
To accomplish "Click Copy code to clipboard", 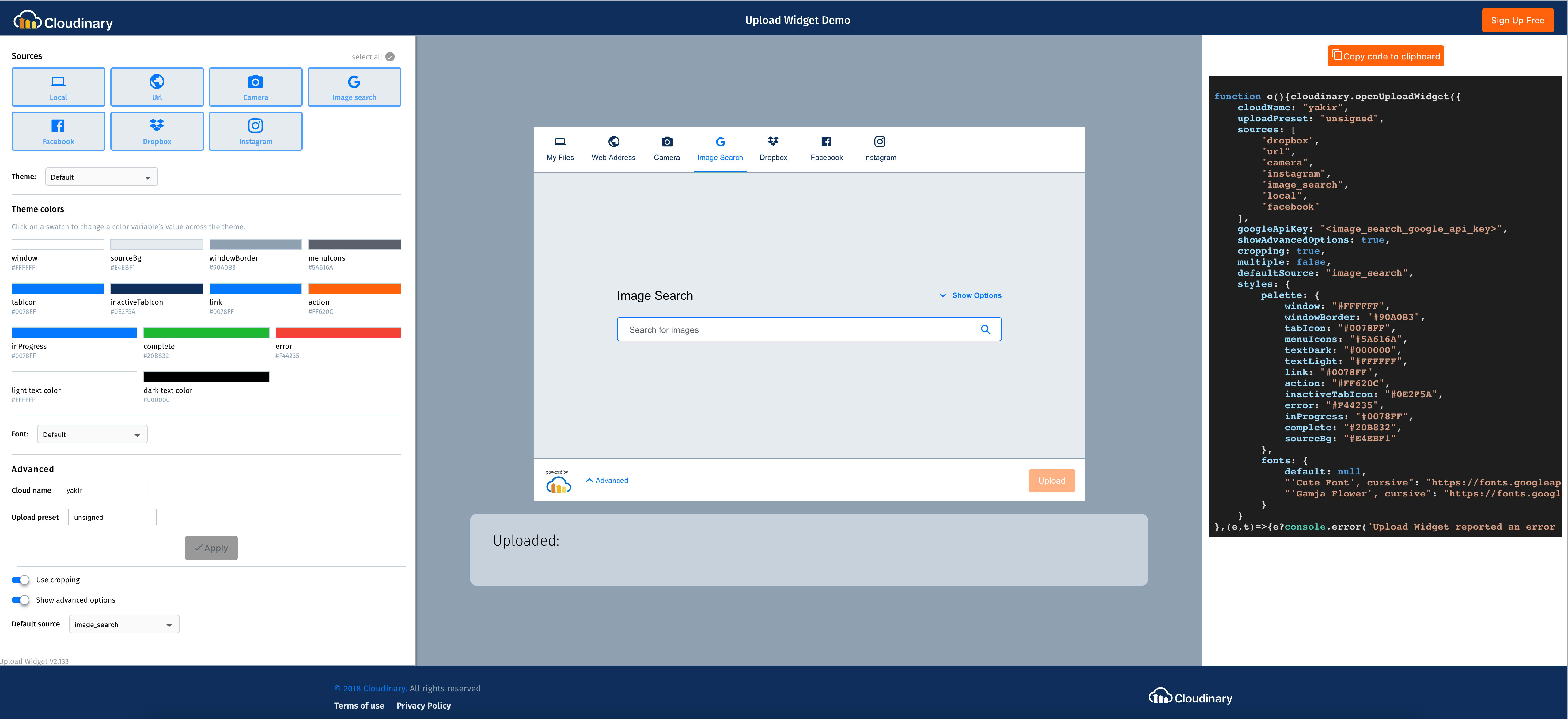I will (x=1385, y=56).
